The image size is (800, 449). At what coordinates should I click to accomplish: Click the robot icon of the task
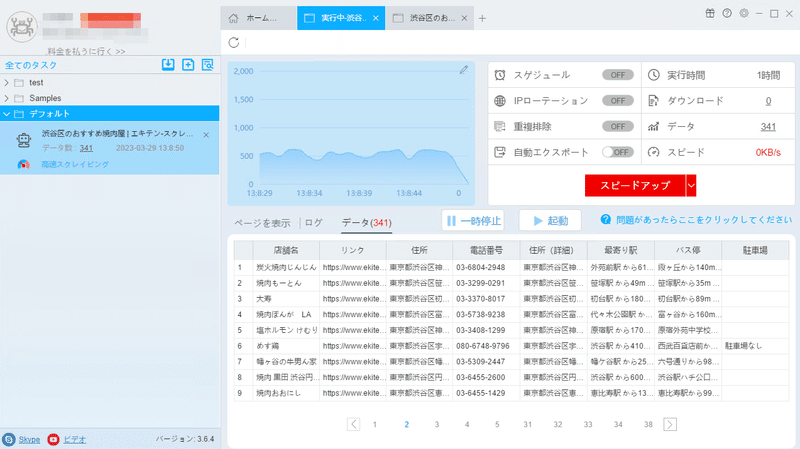coord(23,140)
